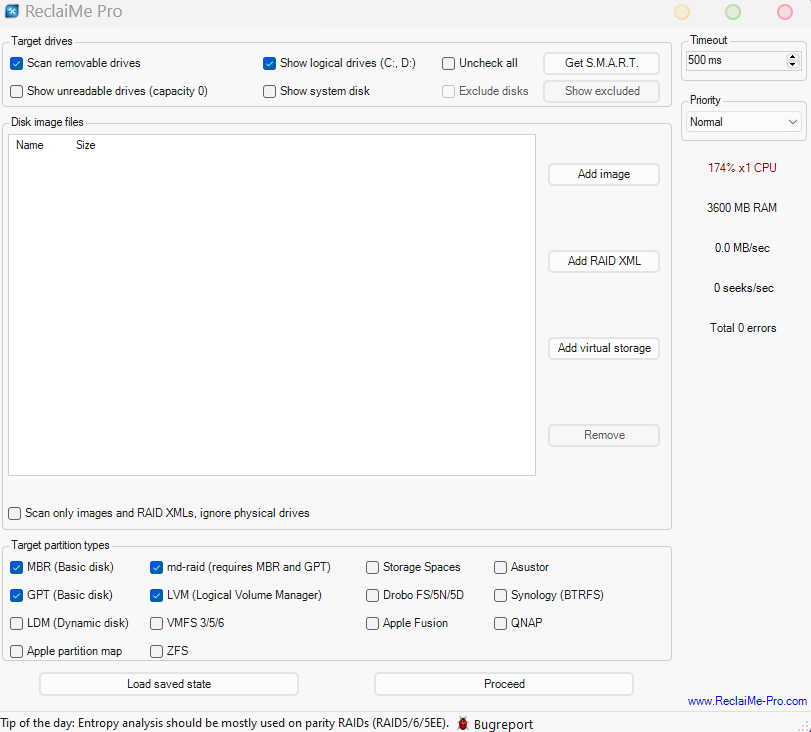Click the red close window button
This screenshot has height=732, width=811.
pyautogui.click(x=785, y=12)
